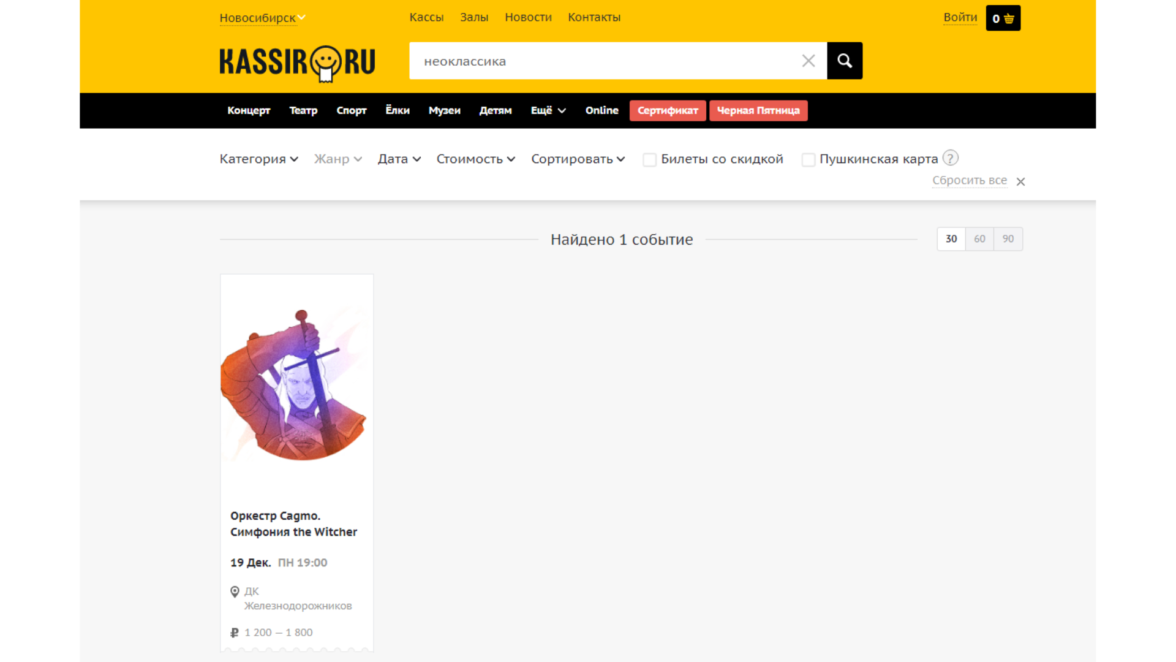This screenshot has width=1176, height=662.
Task: Expand the Стоимость filter dropdown
Action: [x=476, y=159]
